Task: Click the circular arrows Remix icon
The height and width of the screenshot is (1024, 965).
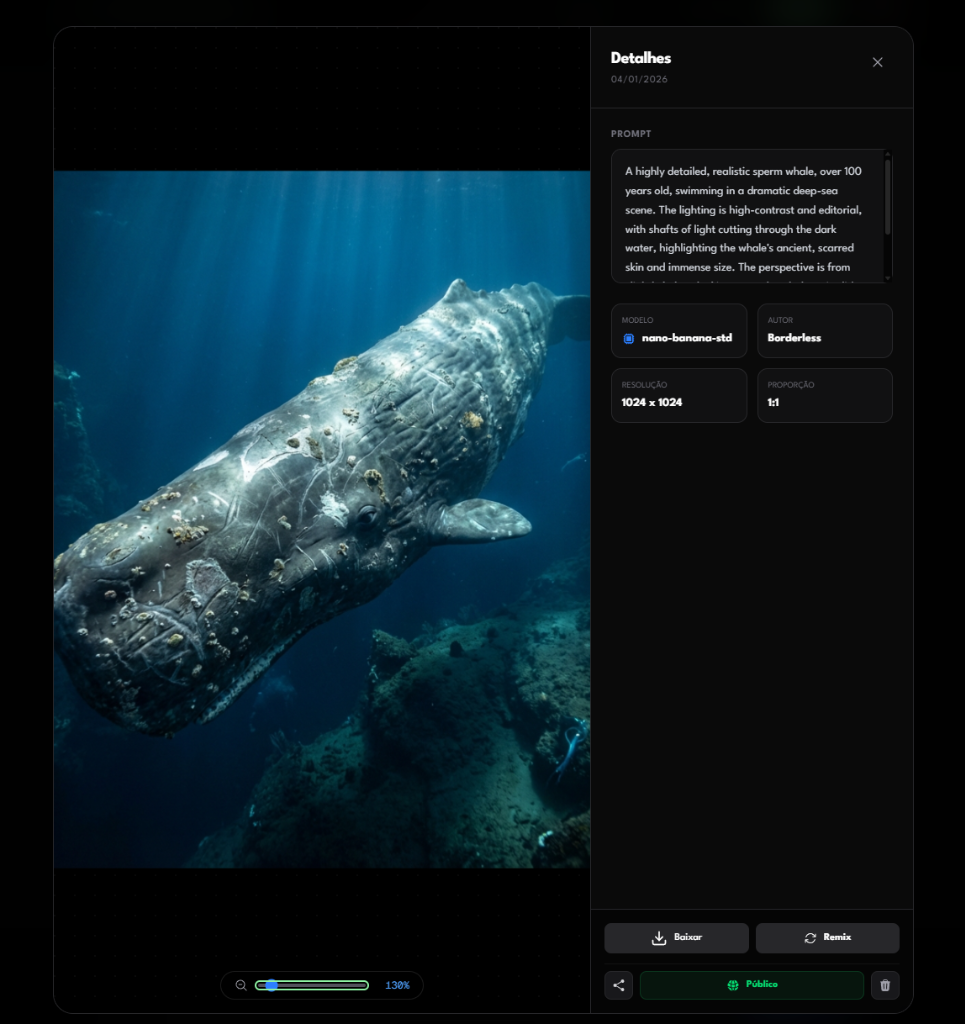Action: point(810,938)
